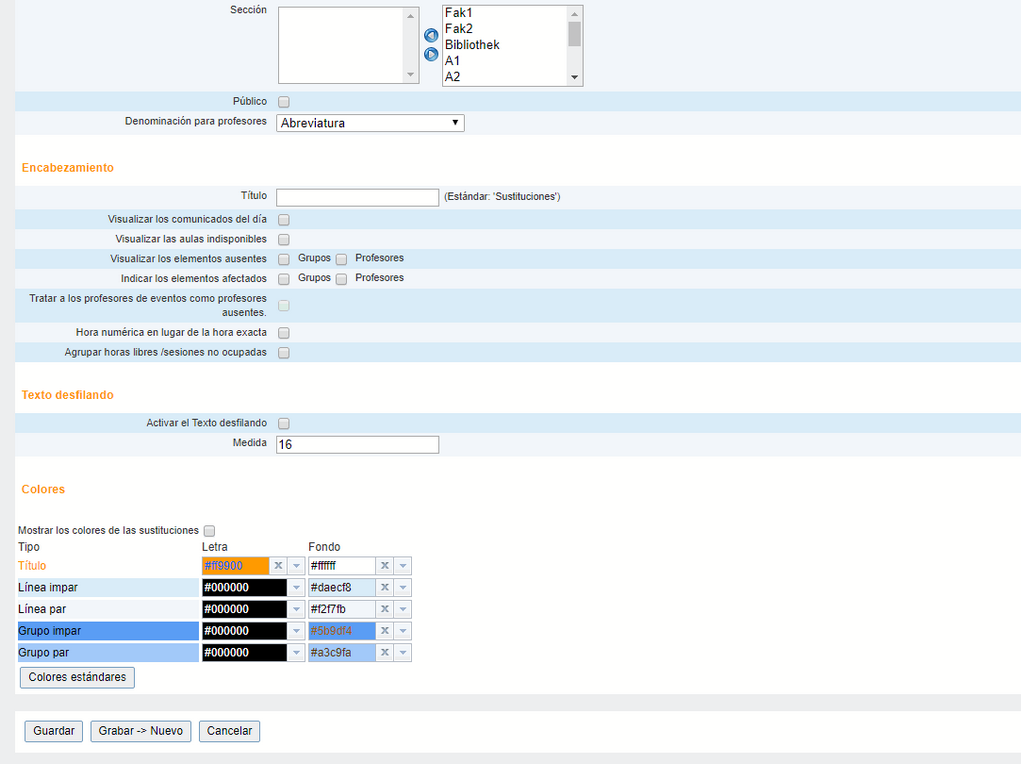Enable Agrupar horas libres checkbox
1021x764 pixels.
[x=284, y=352]
